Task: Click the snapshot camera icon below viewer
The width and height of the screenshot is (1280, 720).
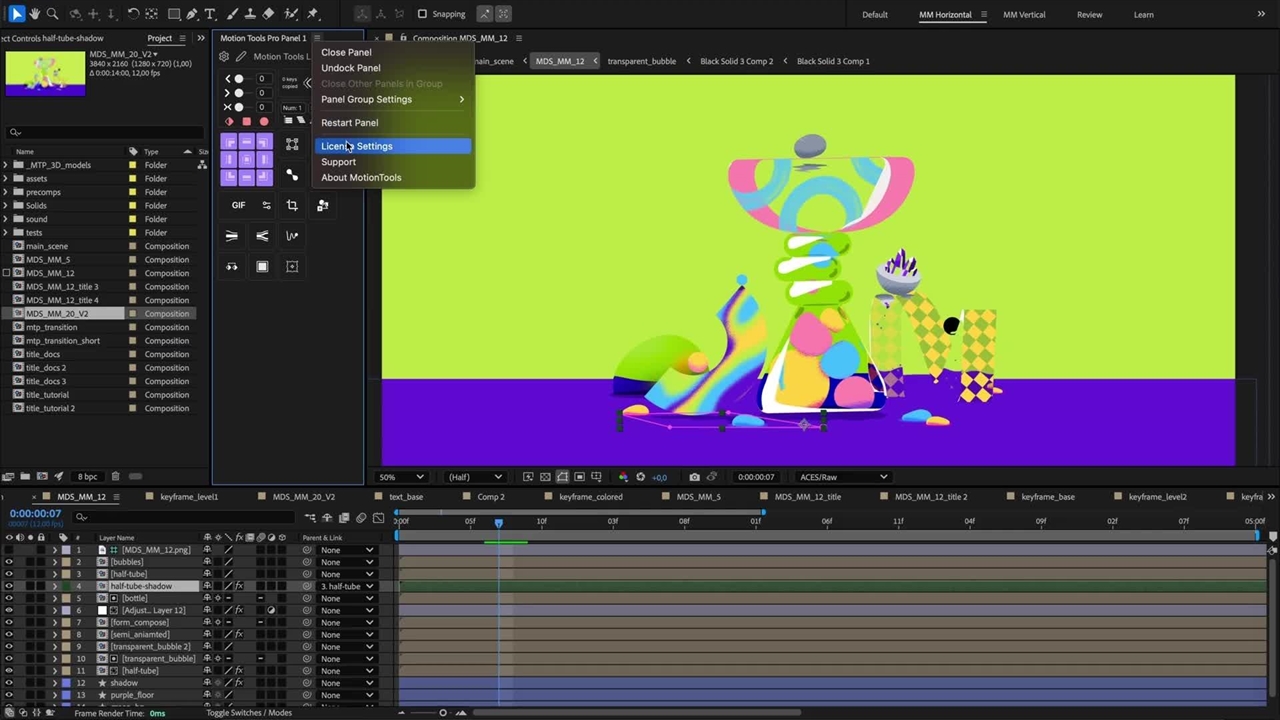Action: click(x=694, y=477)
